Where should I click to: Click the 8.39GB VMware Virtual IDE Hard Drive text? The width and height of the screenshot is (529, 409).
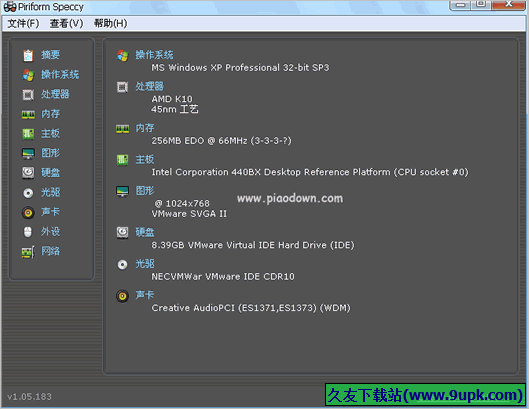(253, 245)
